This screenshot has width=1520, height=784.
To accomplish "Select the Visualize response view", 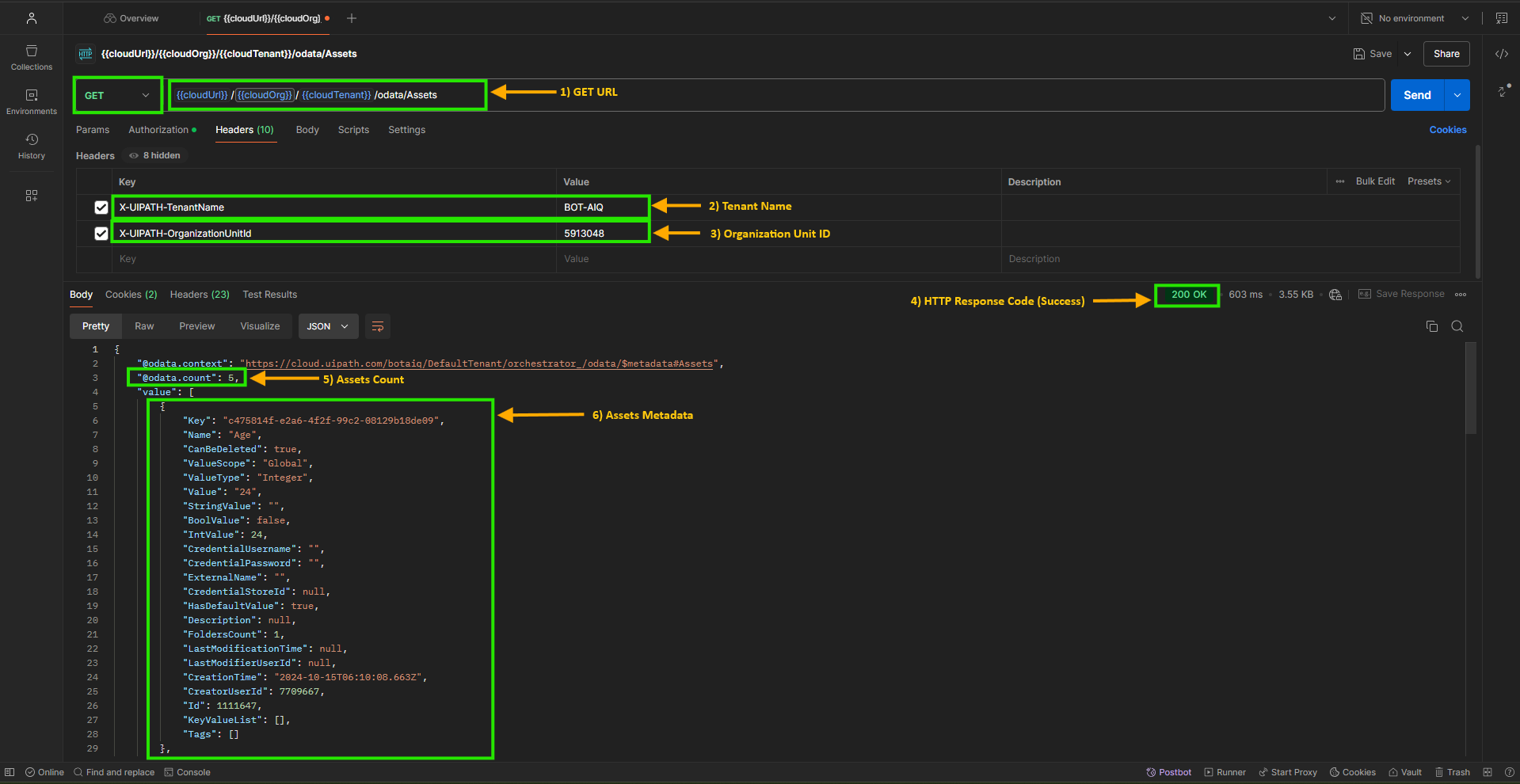I will pos(260,326).
